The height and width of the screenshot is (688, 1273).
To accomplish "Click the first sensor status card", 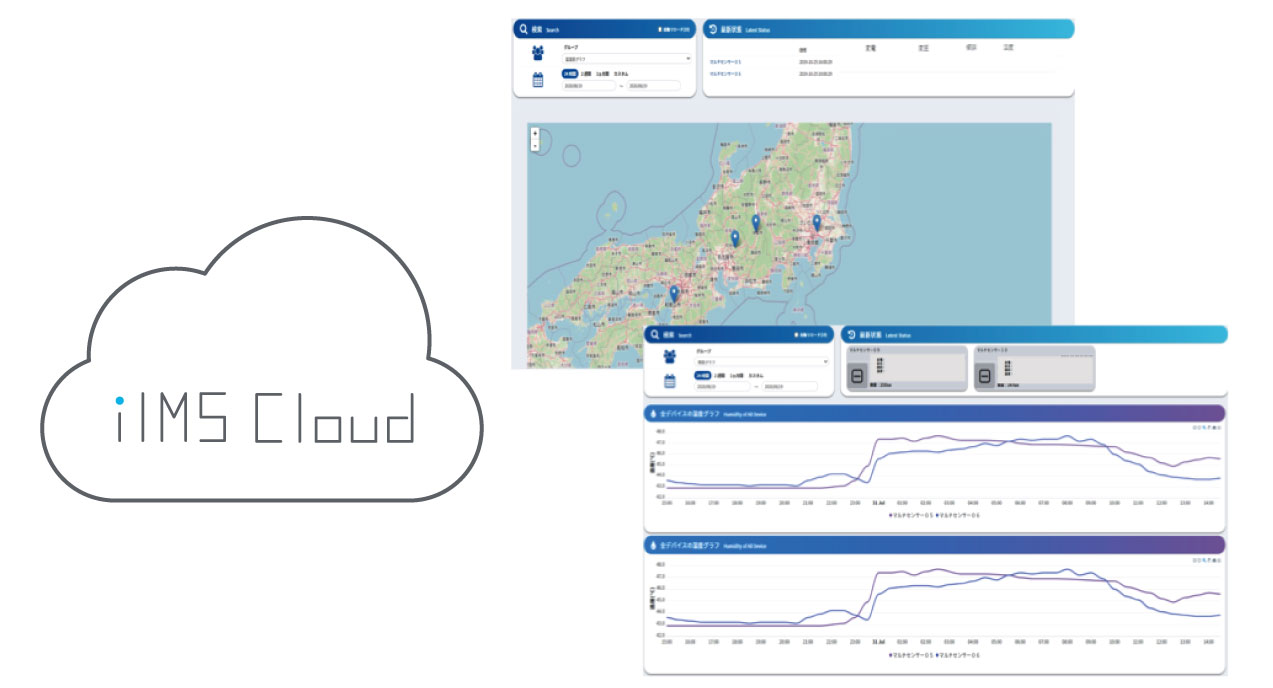I will click(905, 369).
